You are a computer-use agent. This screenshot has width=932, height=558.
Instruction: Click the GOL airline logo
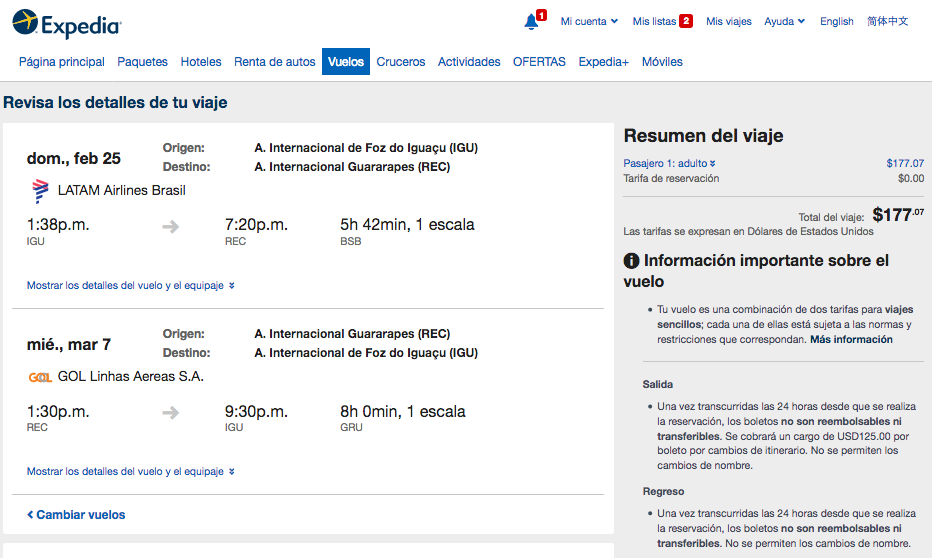pos(40,377)
